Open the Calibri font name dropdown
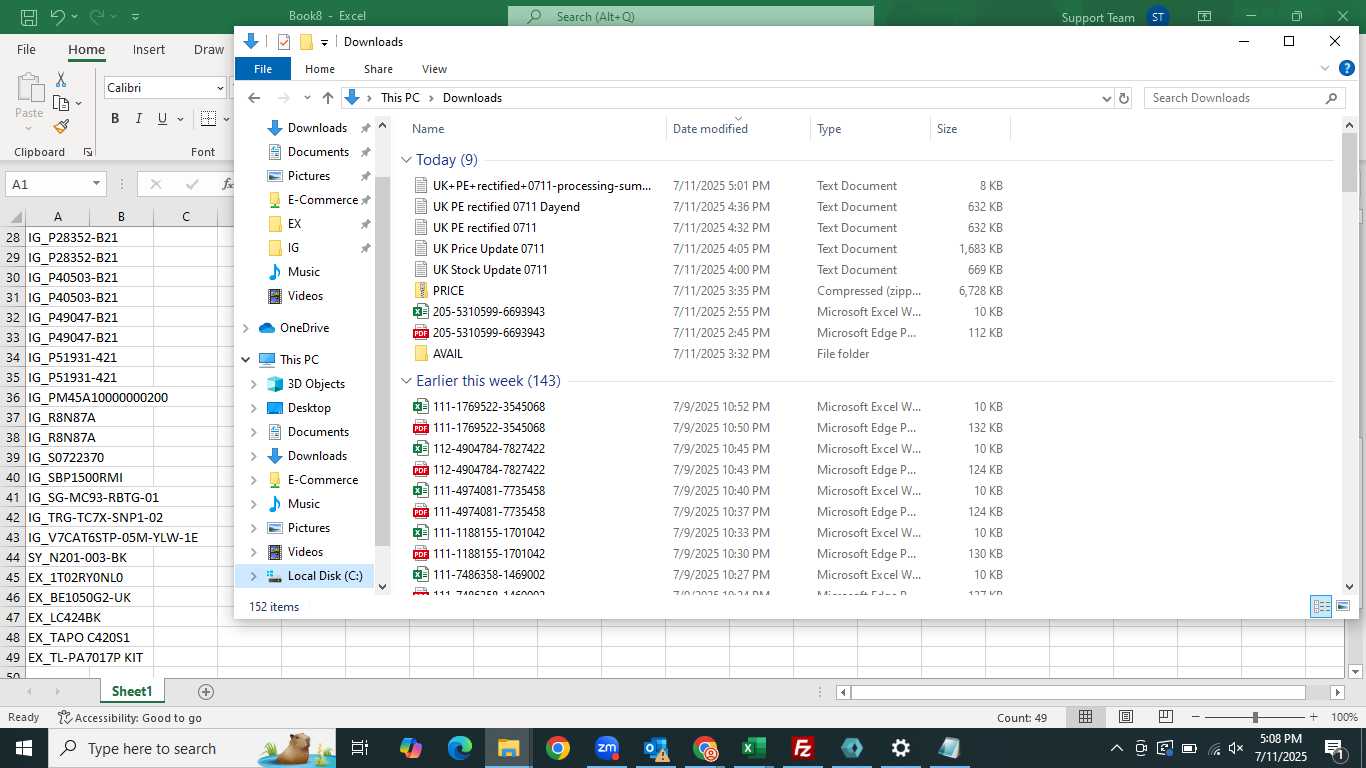The width and height of the screenshot is (1366, 768). click(x=220, y=88)
